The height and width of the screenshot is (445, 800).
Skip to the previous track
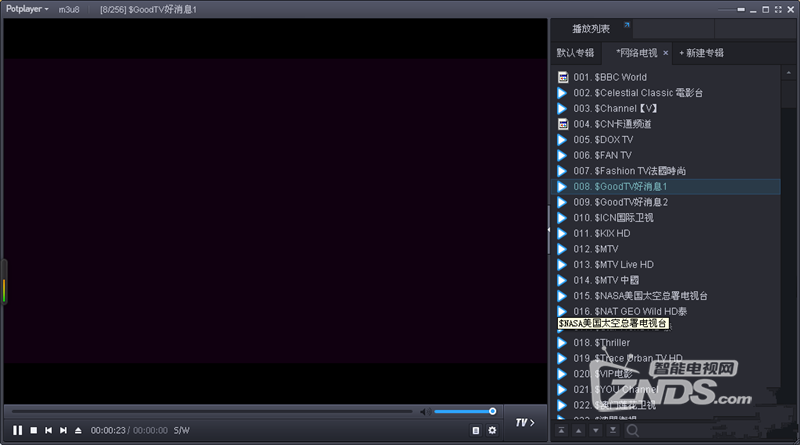[x=48, y=430]
